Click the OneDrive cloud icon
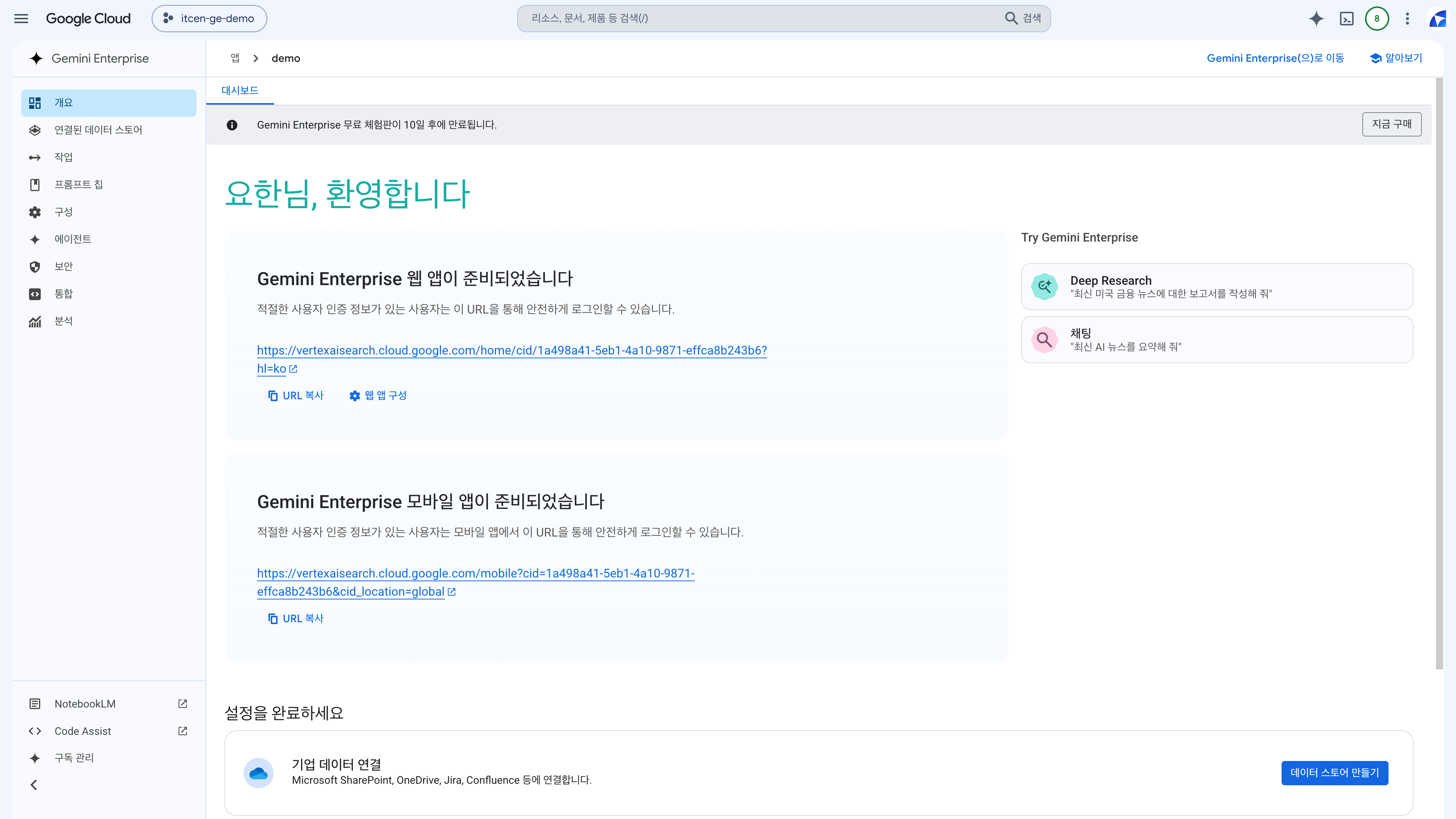 tap(258, 773)
